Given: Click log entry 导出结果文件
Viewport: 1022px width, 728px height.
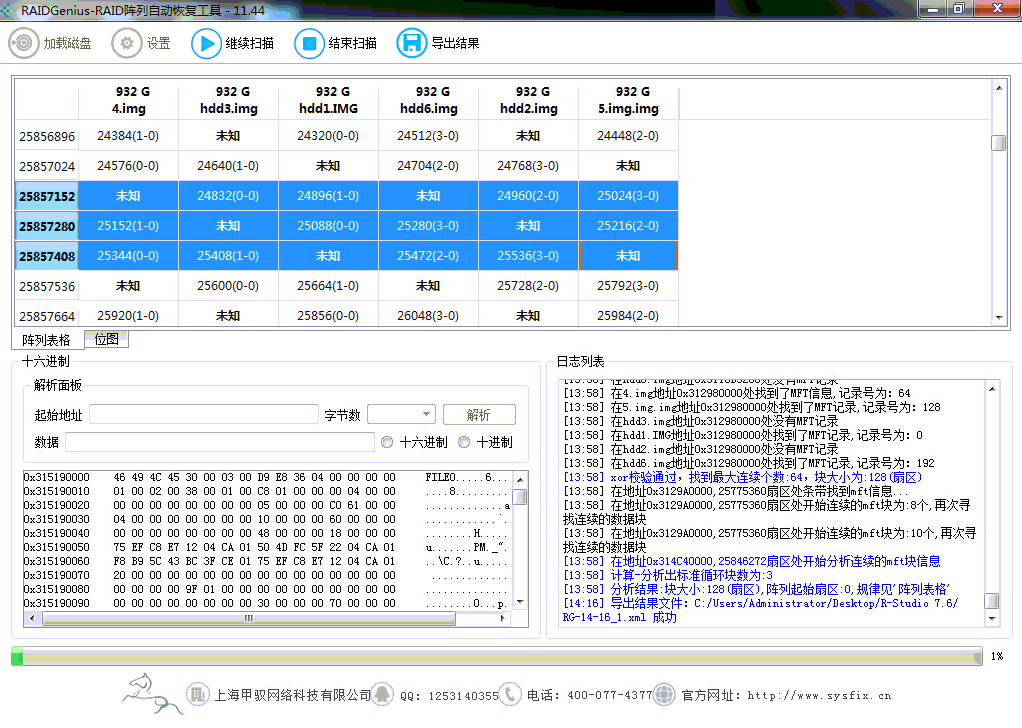Looking at the screenshot, I should point(761,610).
